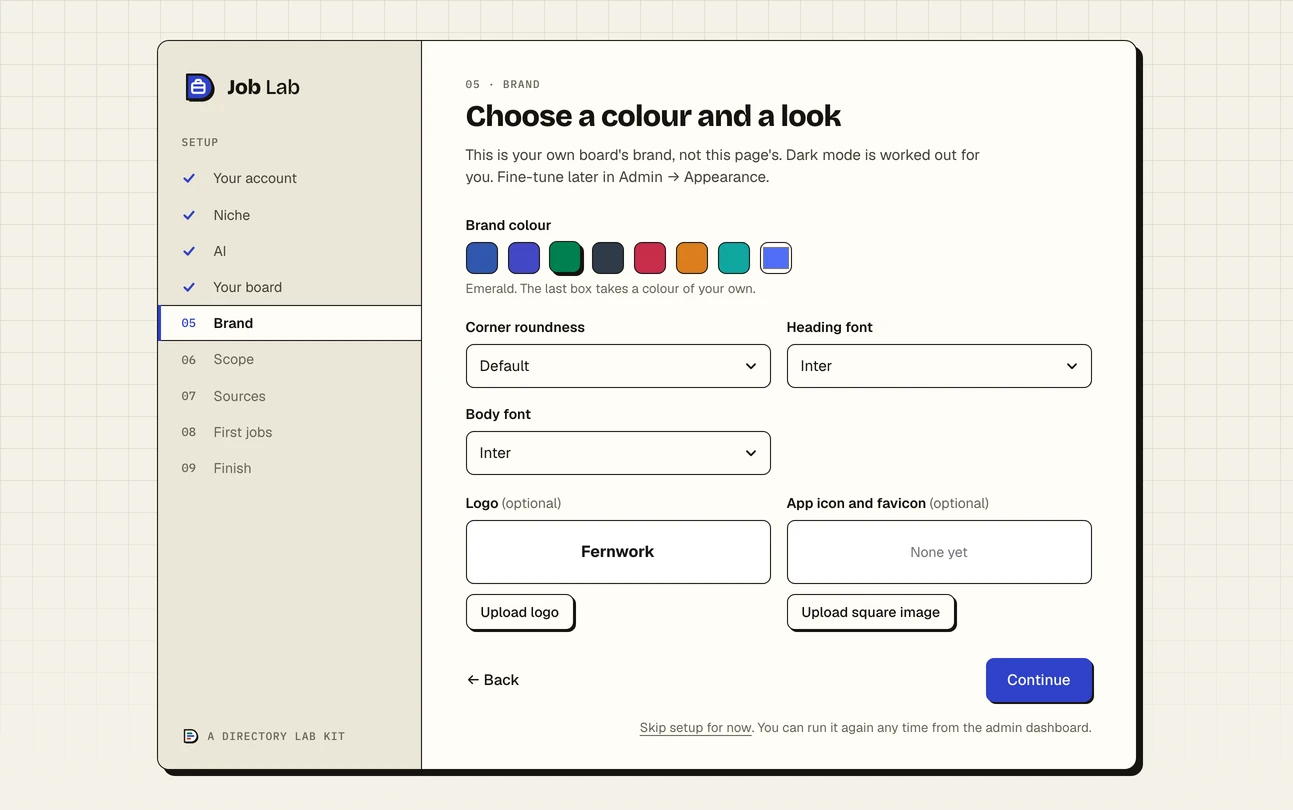Click the Continue button
This screenshot has height=810, width=1293.
(x=1039, y=680)
